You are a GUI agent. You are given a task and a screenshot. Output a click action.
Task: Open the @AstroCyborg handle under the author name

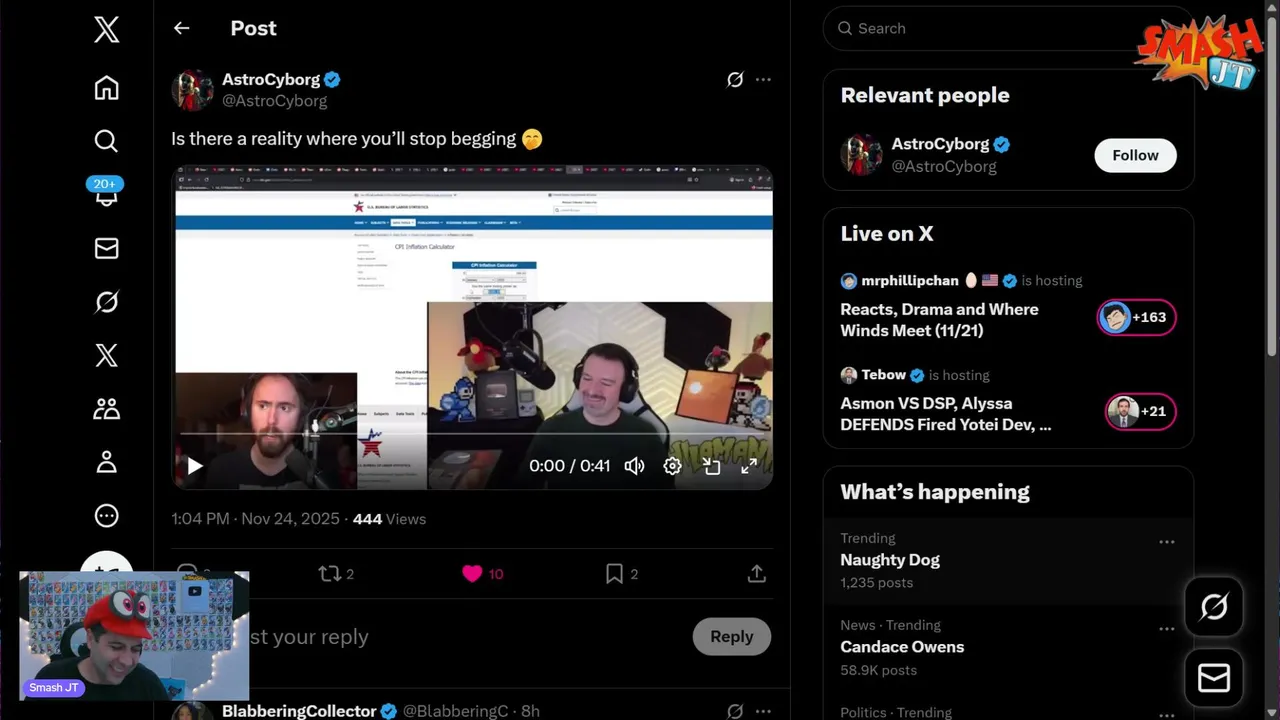click(x=274, y=101)
